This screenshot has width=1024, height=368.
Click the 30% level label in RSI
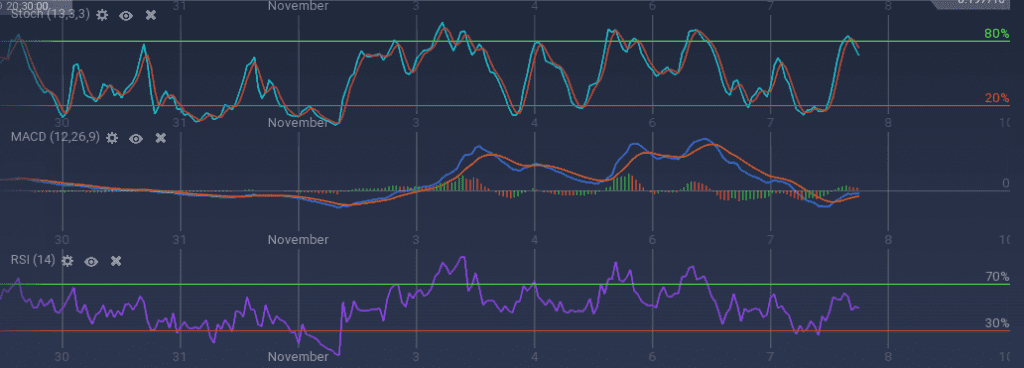[997, 324]
